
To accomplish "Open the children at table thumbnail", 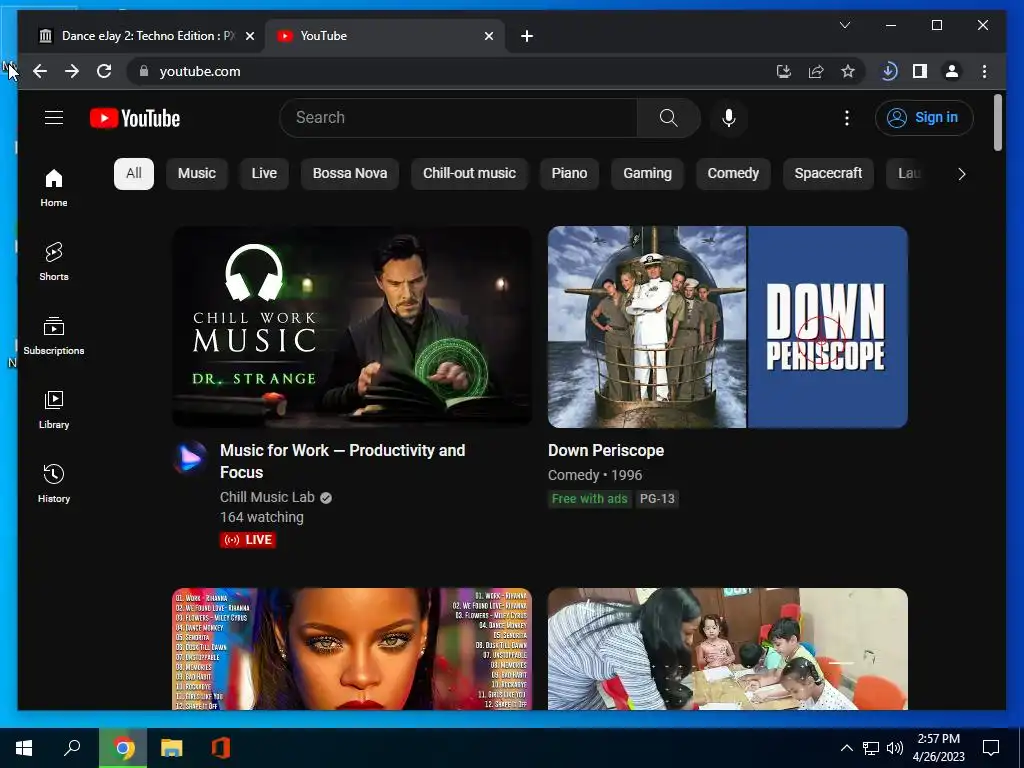I will point(728,649).
